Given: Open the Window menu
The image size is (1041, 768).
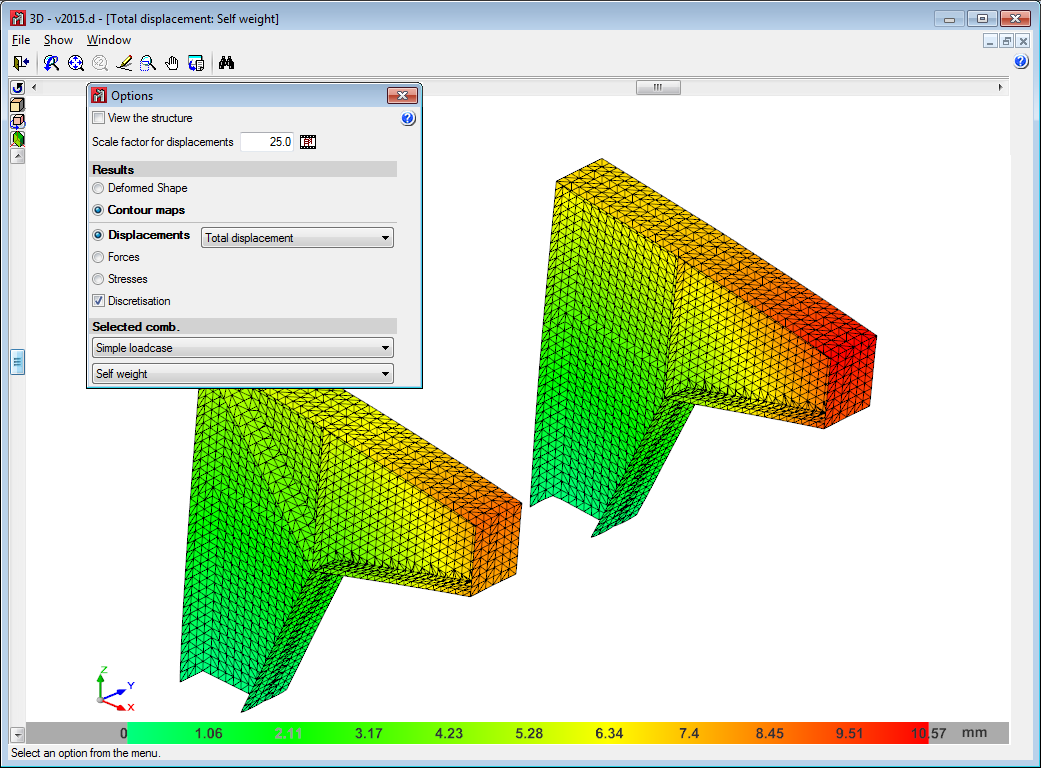Looking at the screenshot, I should point(108,40).
